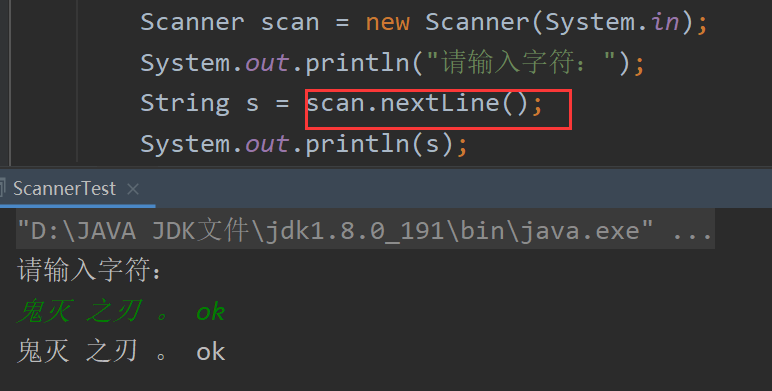The width and height of the screenshot is (772, 391).
Task: Click the 'String s' variable declaration
Action: point(199,104)
